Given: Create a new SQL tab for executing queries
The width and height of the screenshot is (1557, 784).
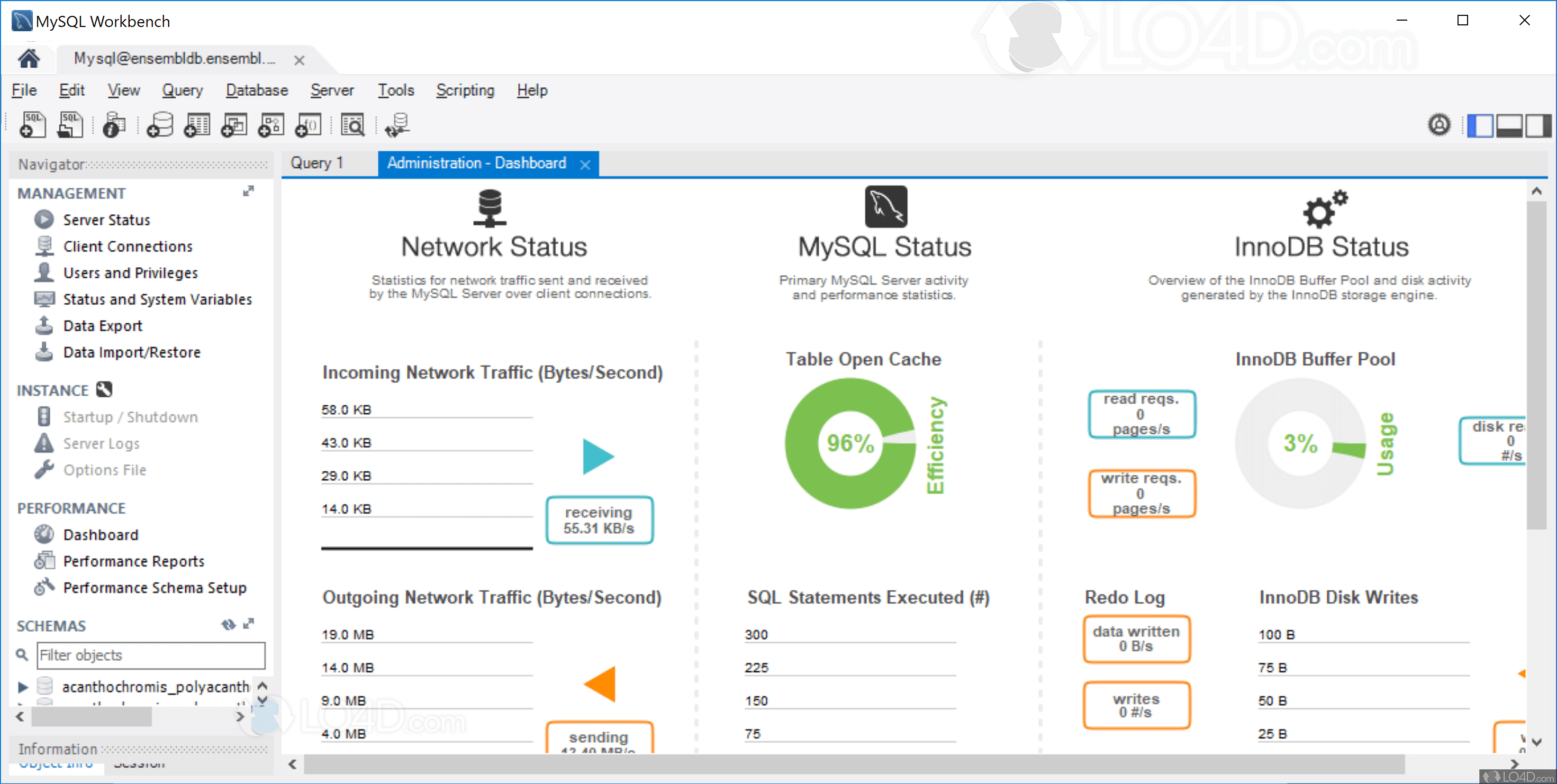Looking at the screenshot, I should (x=33, y=124).
